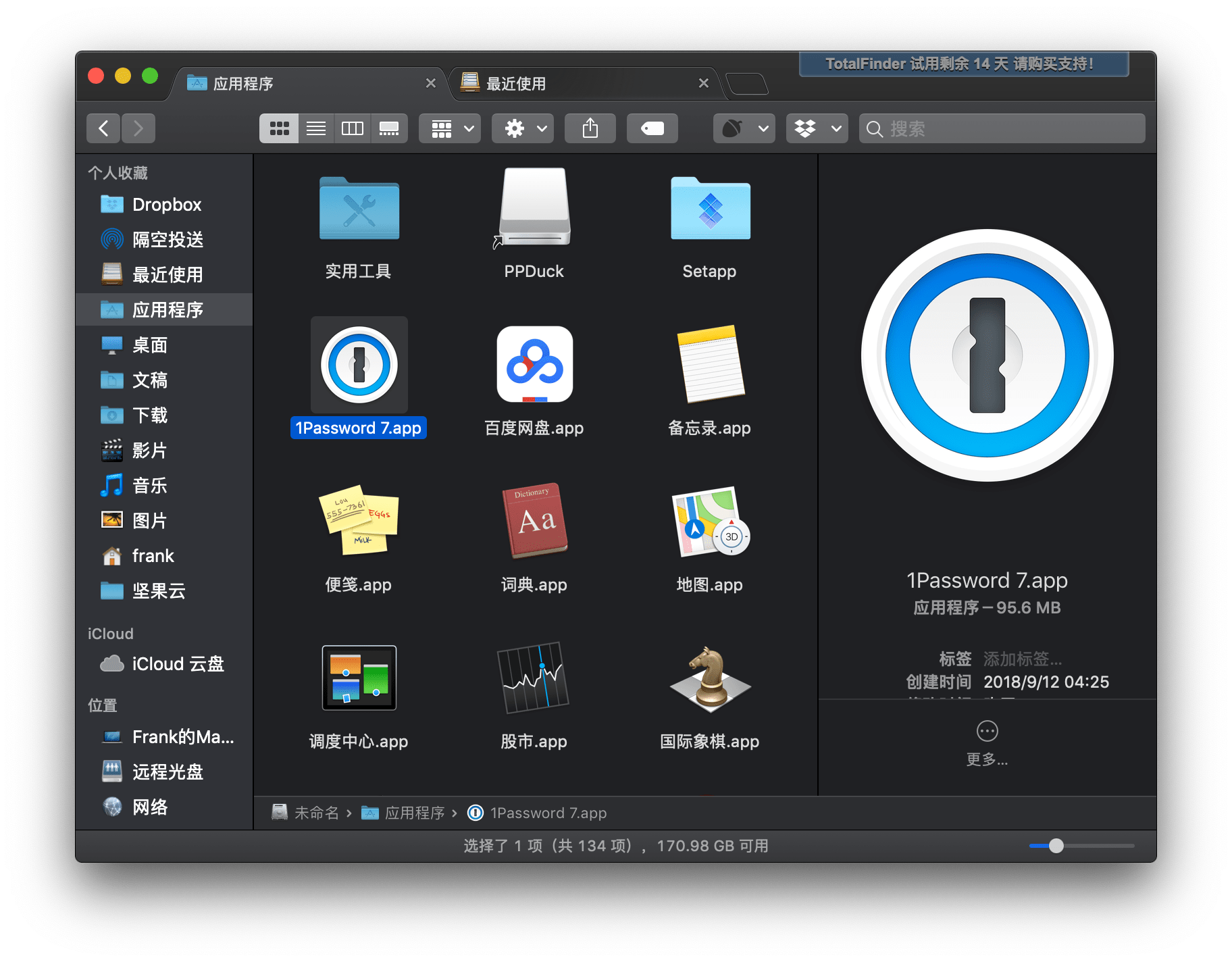Switch to column view
The width and height of the screenshot is (1232, 962).
[x=353, y=128]
